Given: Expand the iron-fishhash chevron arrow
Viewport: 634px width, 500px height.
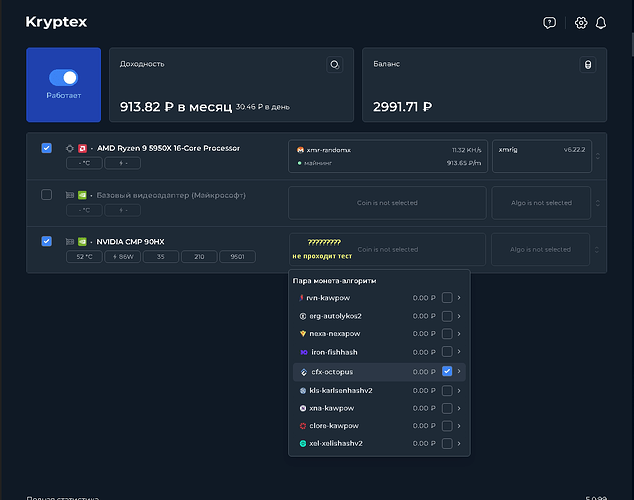Looking at the screenshot, I should click(x=459, y=352).
